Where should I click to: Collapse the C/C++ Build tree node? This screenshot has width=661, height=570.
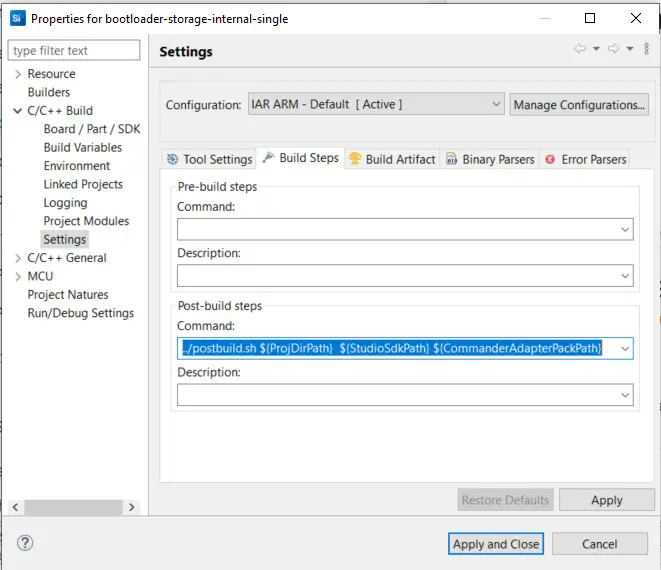click(18, 111)
